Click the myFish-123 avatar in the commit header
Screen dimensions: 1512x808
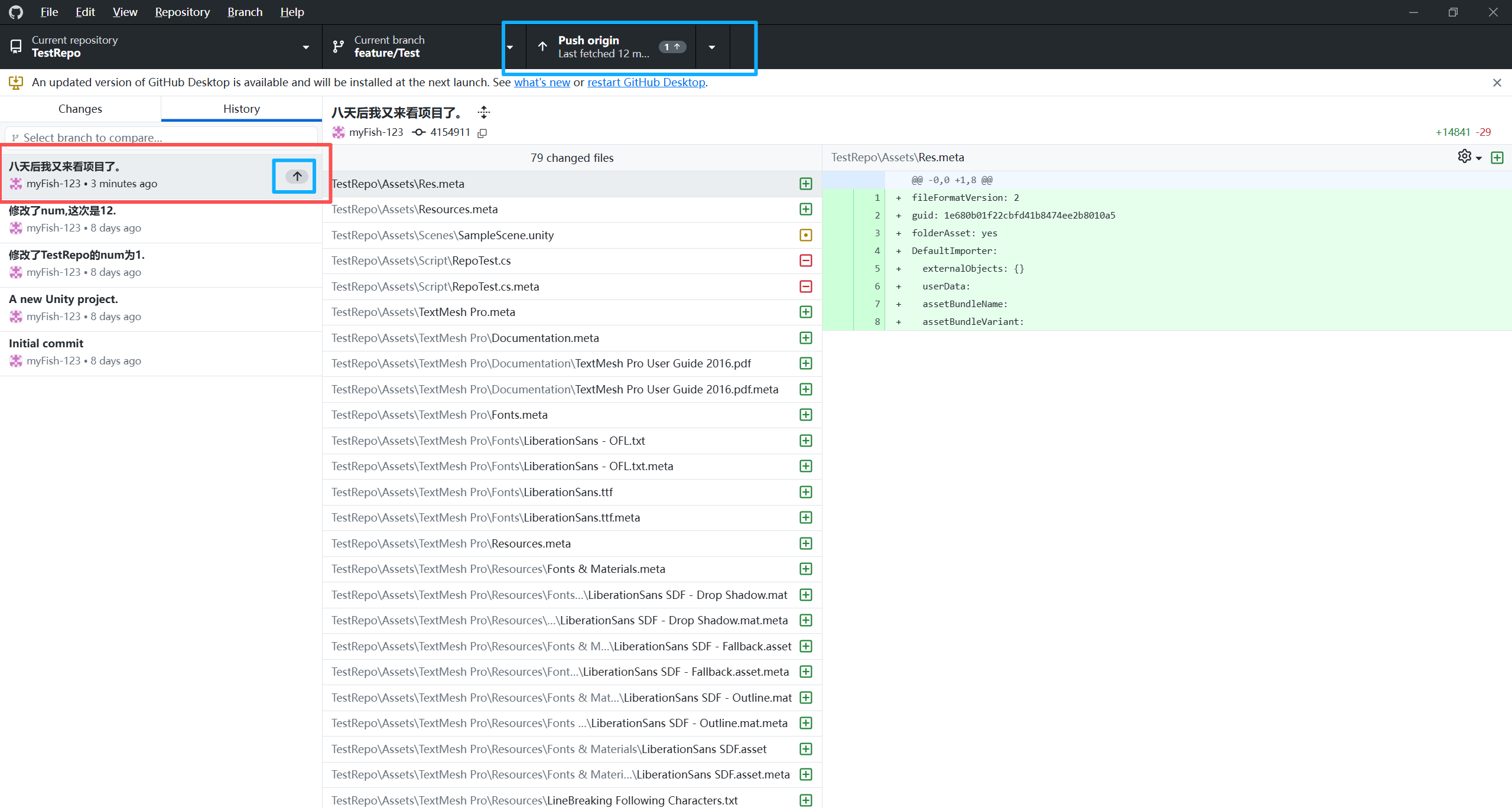[x=339, y=132]
